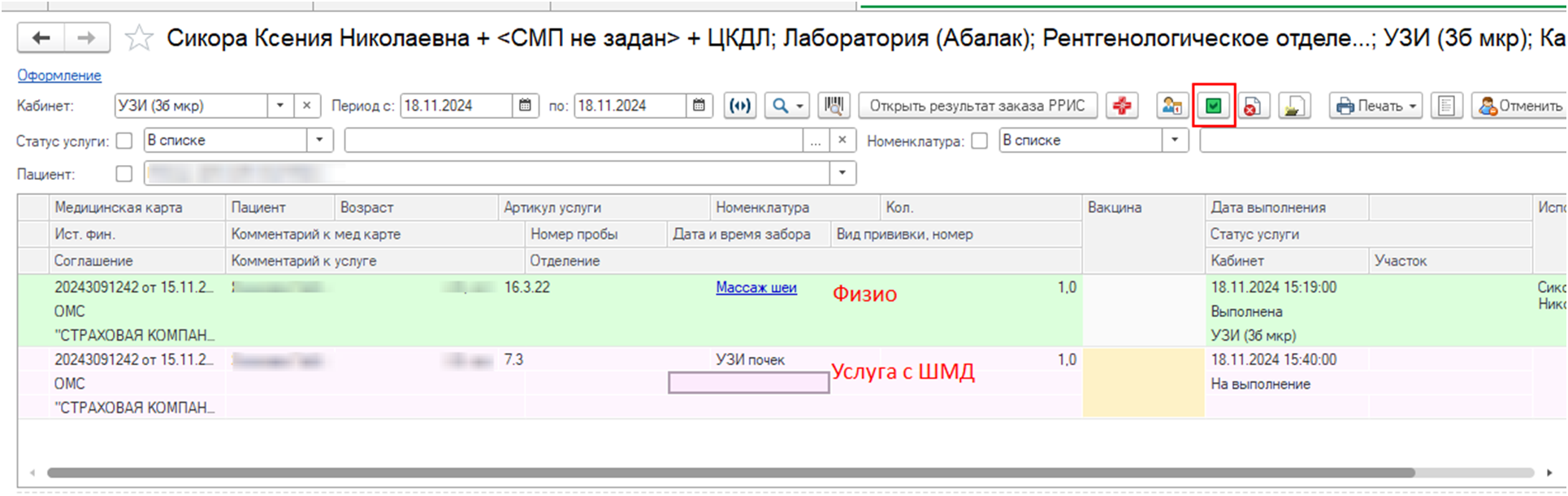Image resolution: width=1568 pixels, height=496 pixels.
Task: Open the Массаж шеи service link
Action: click(756, 287)
